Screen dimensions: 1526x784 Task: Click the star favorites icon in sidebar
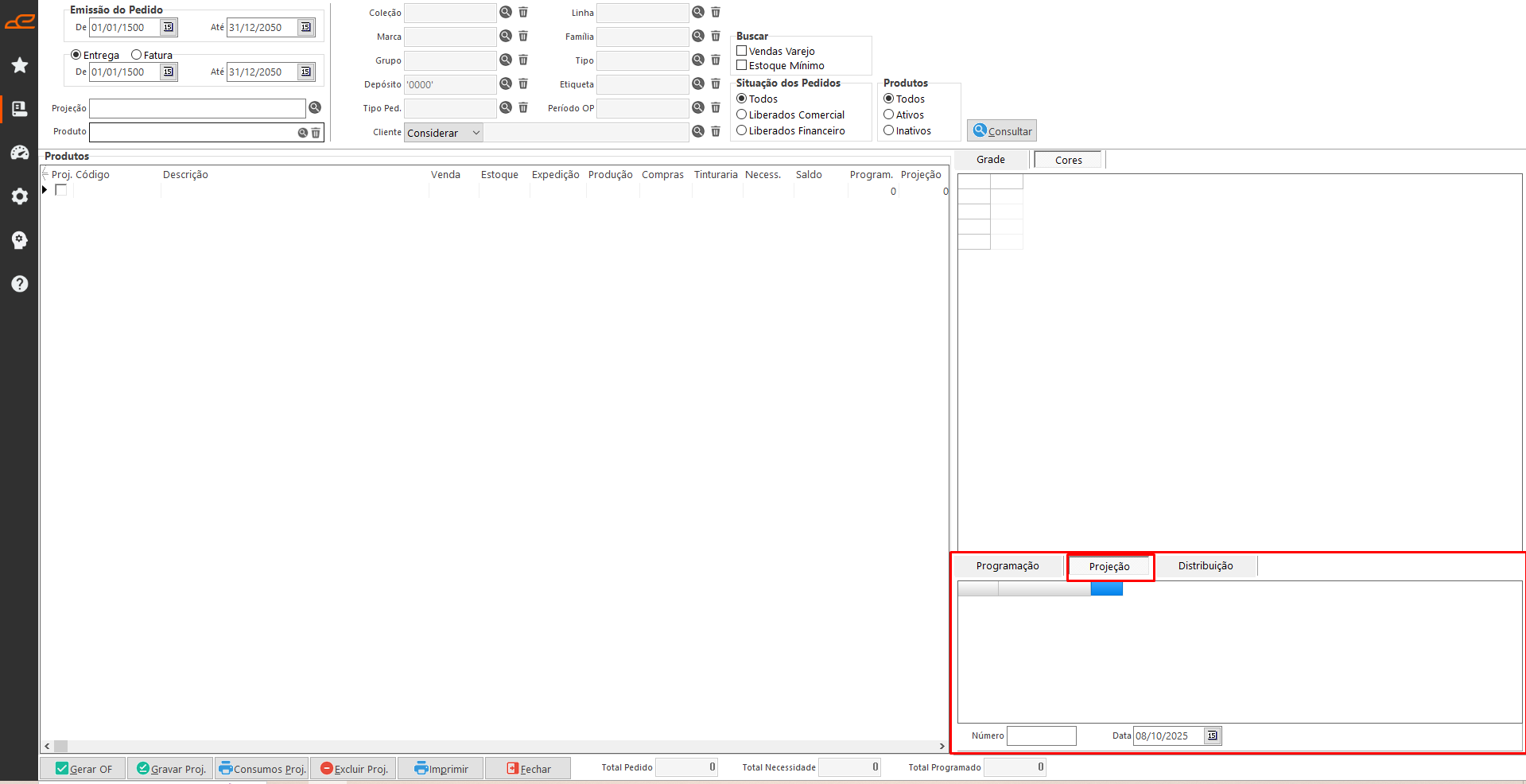20,65
